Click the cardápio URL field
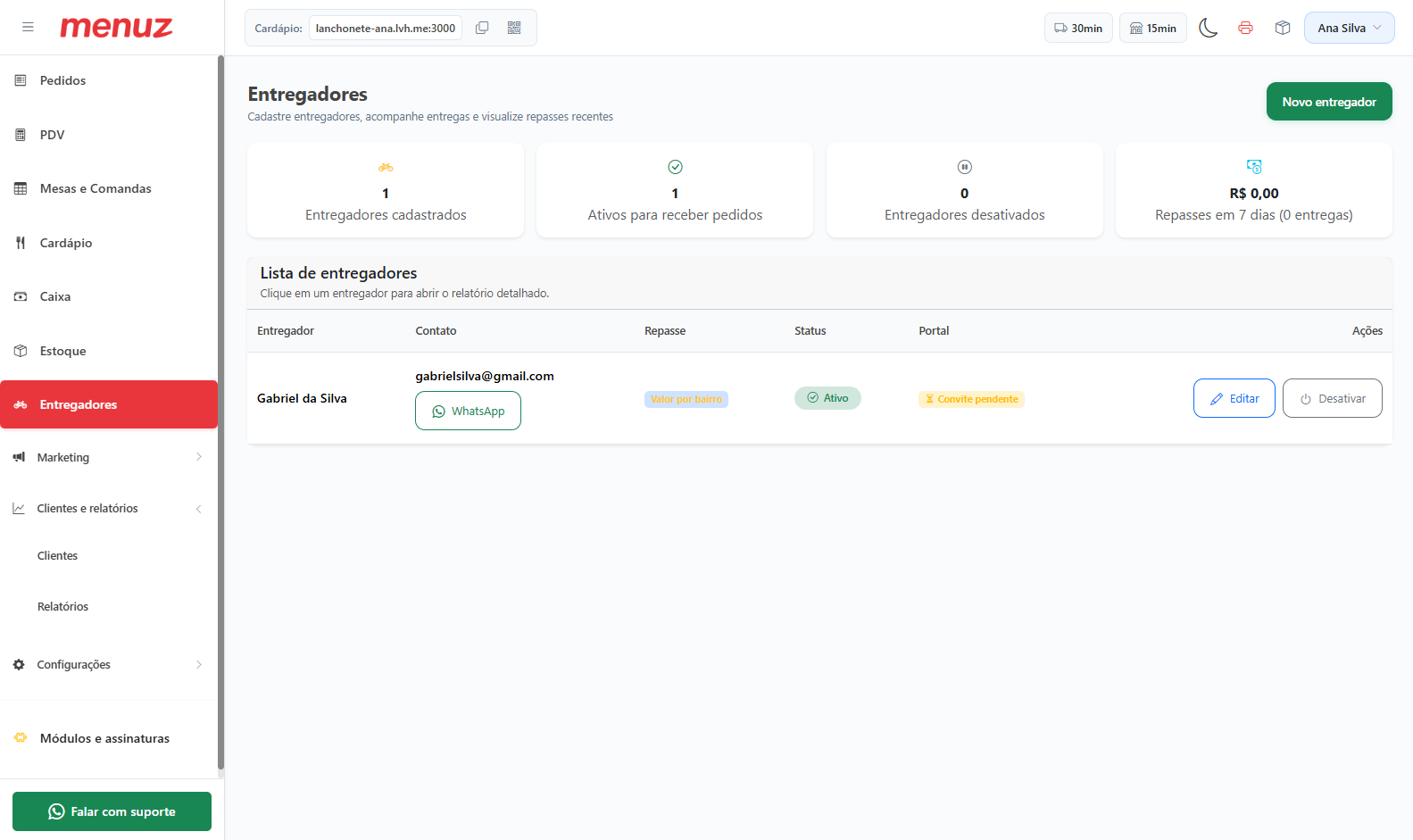The image size is (1413, 840). (x=386, y=28)
